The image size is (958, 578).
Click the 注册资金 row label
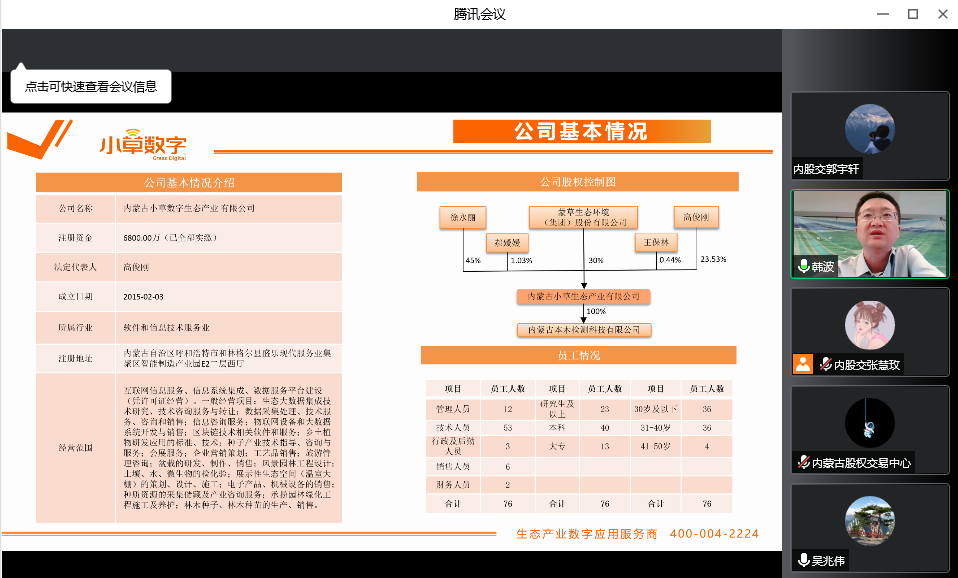(75, 238)
